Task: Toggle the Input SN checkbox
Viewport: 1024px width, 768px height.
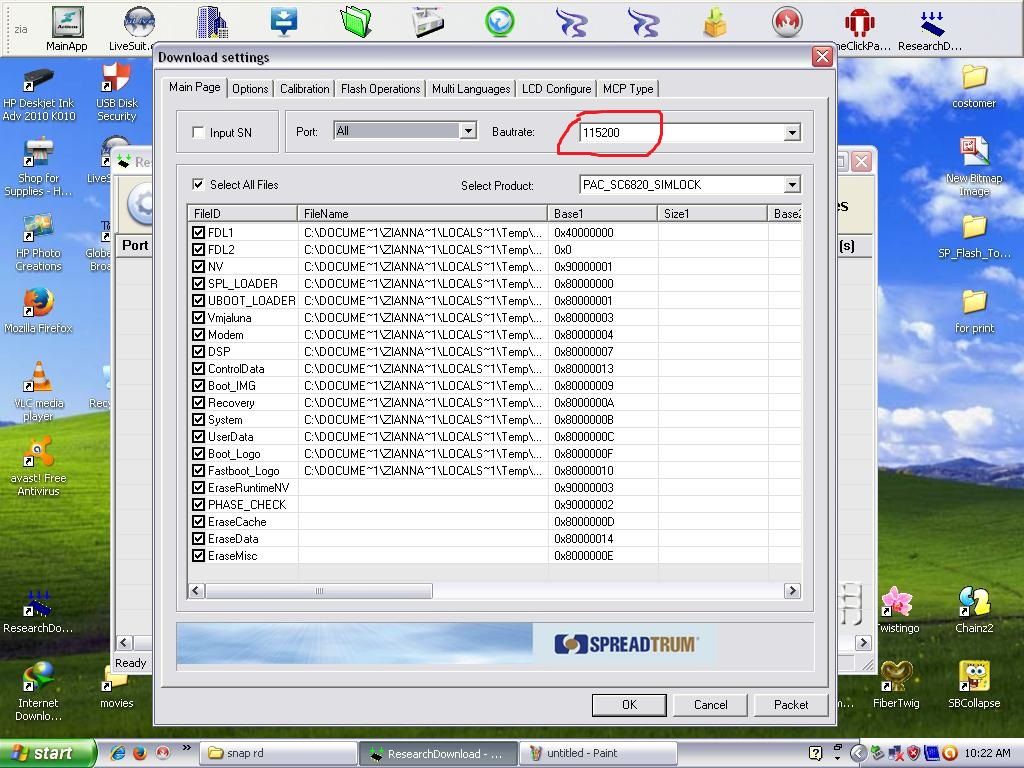Action: 198,132
